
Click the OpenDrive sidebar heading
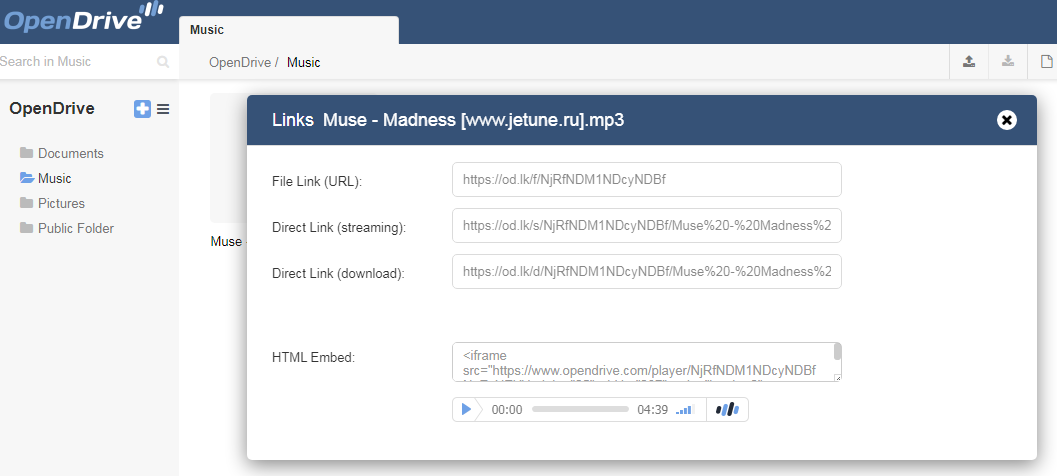(x=52, y=109)
